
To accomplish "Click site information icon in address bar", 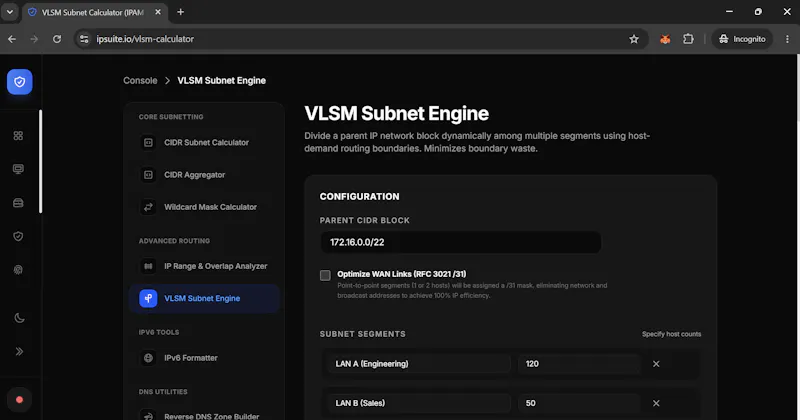I will pyautogui.click(x=84, y=39).
